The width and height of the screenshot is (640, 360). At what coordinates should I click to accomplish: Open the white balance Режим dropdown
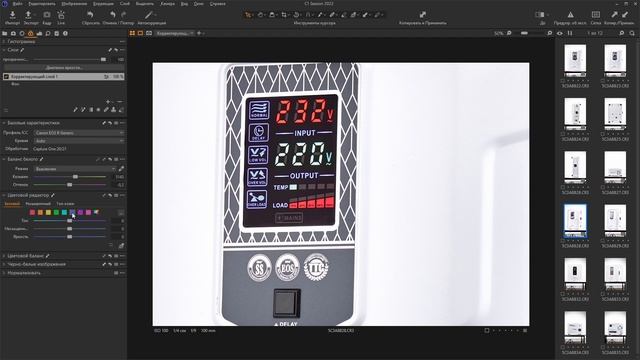coord(75,169)
